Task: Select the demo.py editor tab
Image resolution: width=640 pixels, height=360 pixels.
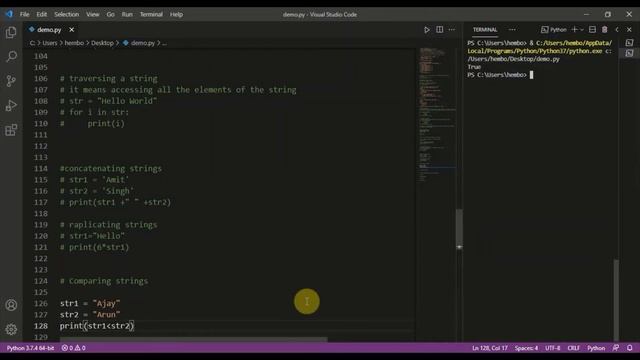Action: coord(49,30)
